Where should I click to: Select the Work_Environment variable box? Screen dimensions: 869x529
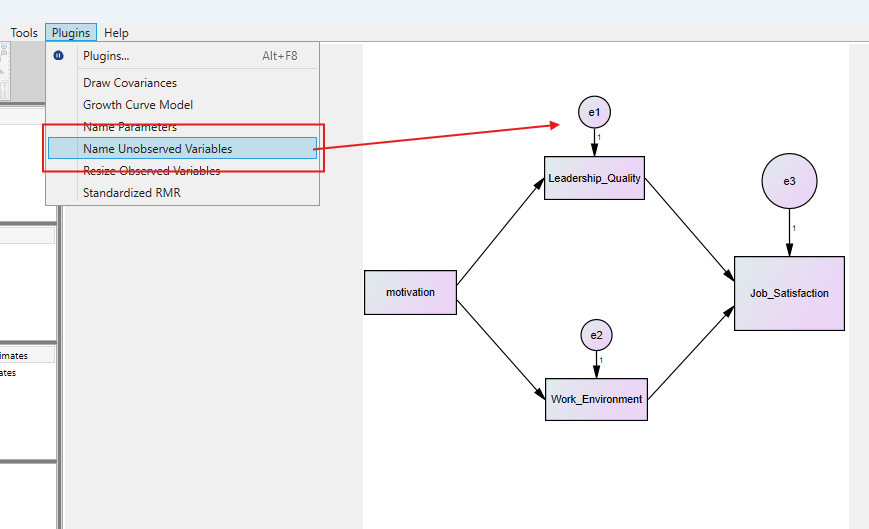tap(596, 399)
